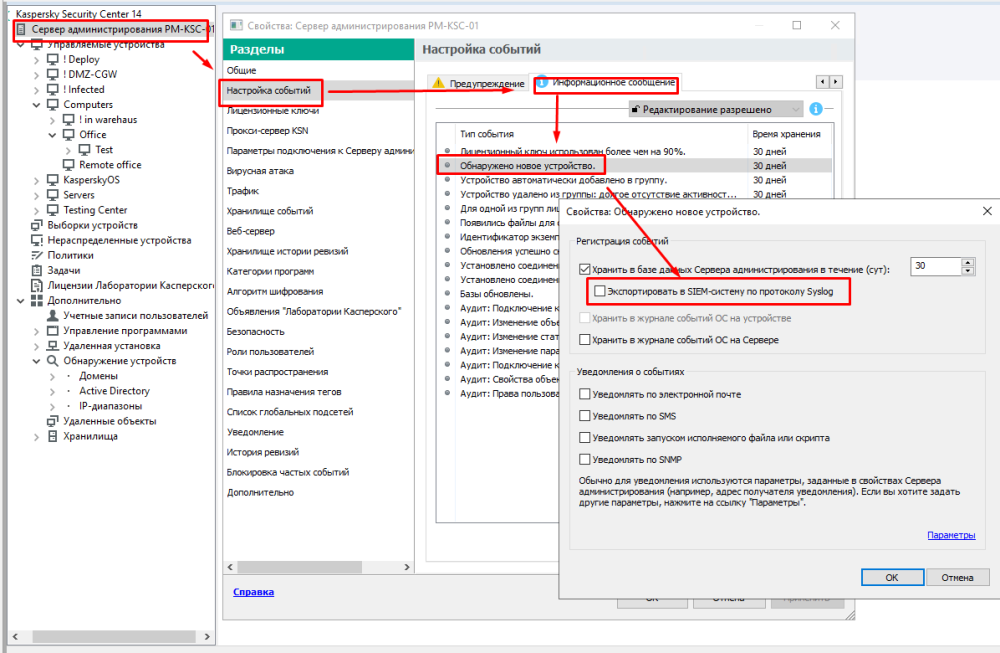Increase the storage days spinner value
Screen dimensions: 1000x653
pos(967,262)
